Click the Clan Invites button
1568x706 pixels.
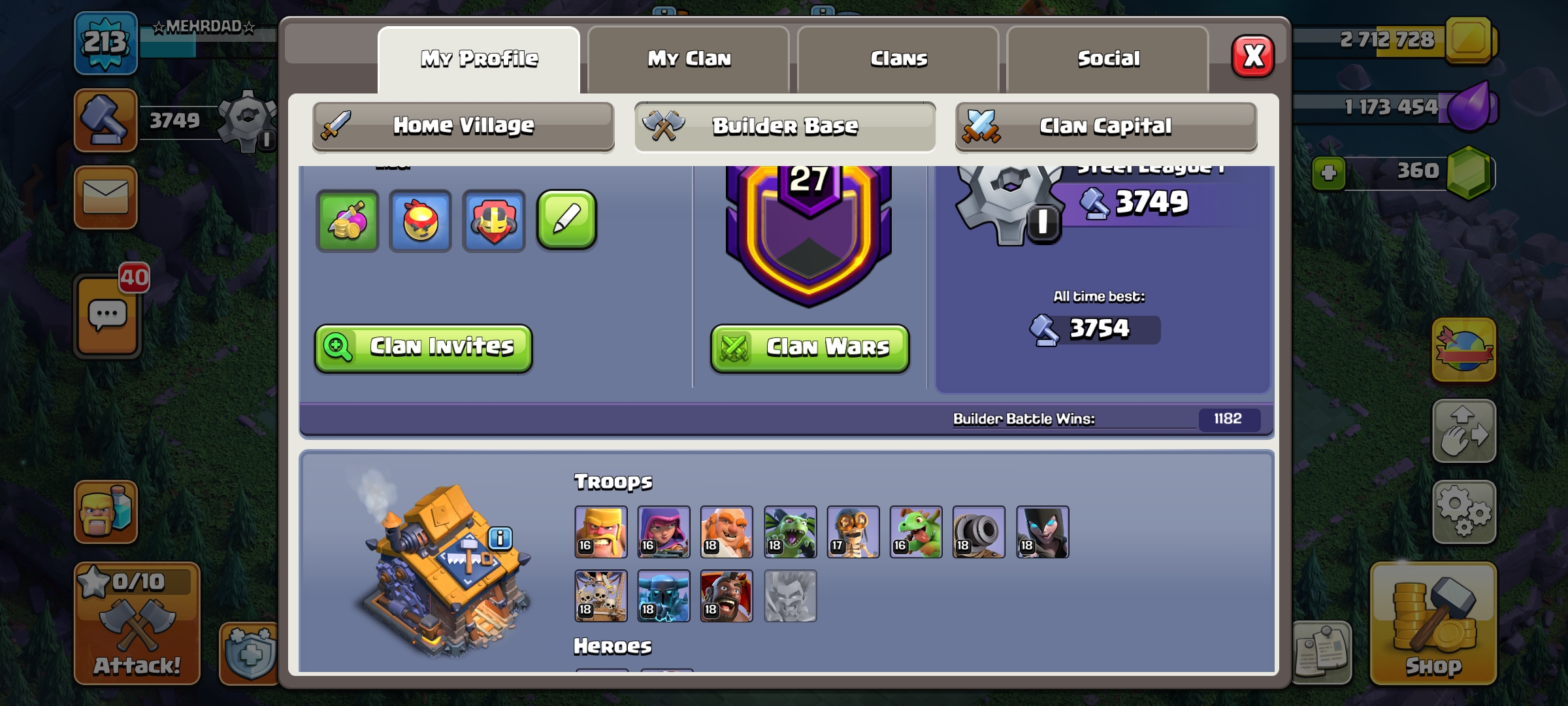tap(423, 348)
